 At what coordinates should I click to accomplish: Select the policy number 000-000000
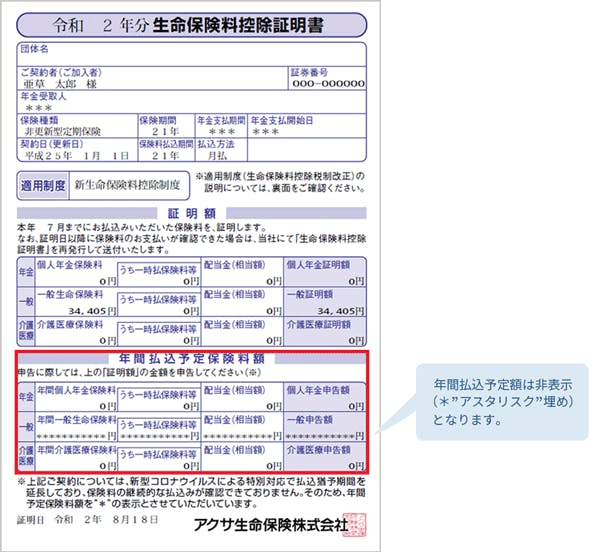click(328, 84)
